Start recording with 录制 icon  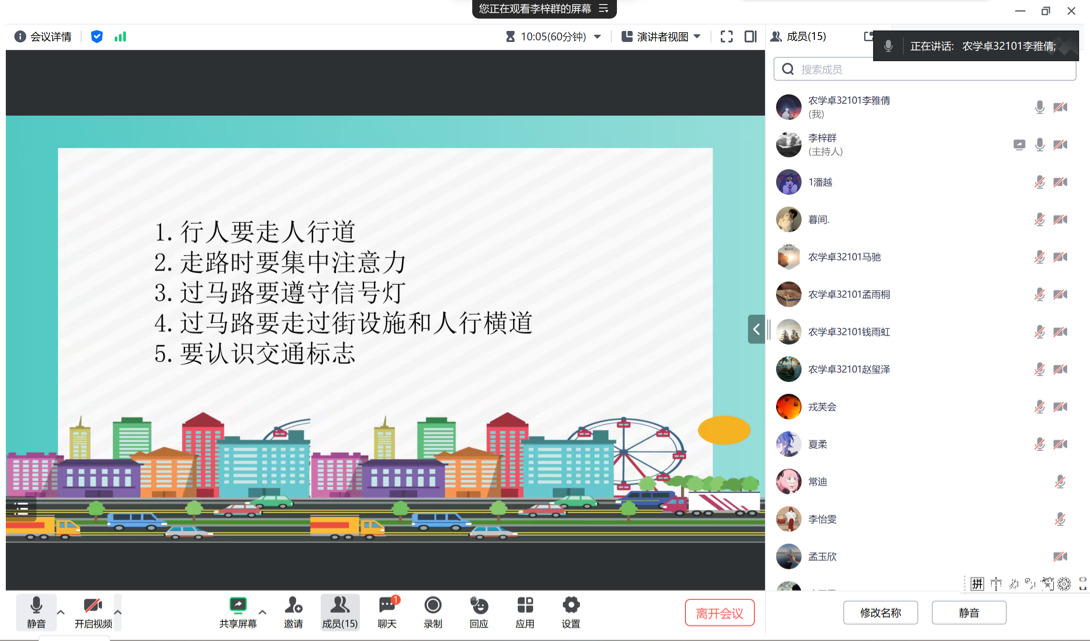(x=433, y=612)
